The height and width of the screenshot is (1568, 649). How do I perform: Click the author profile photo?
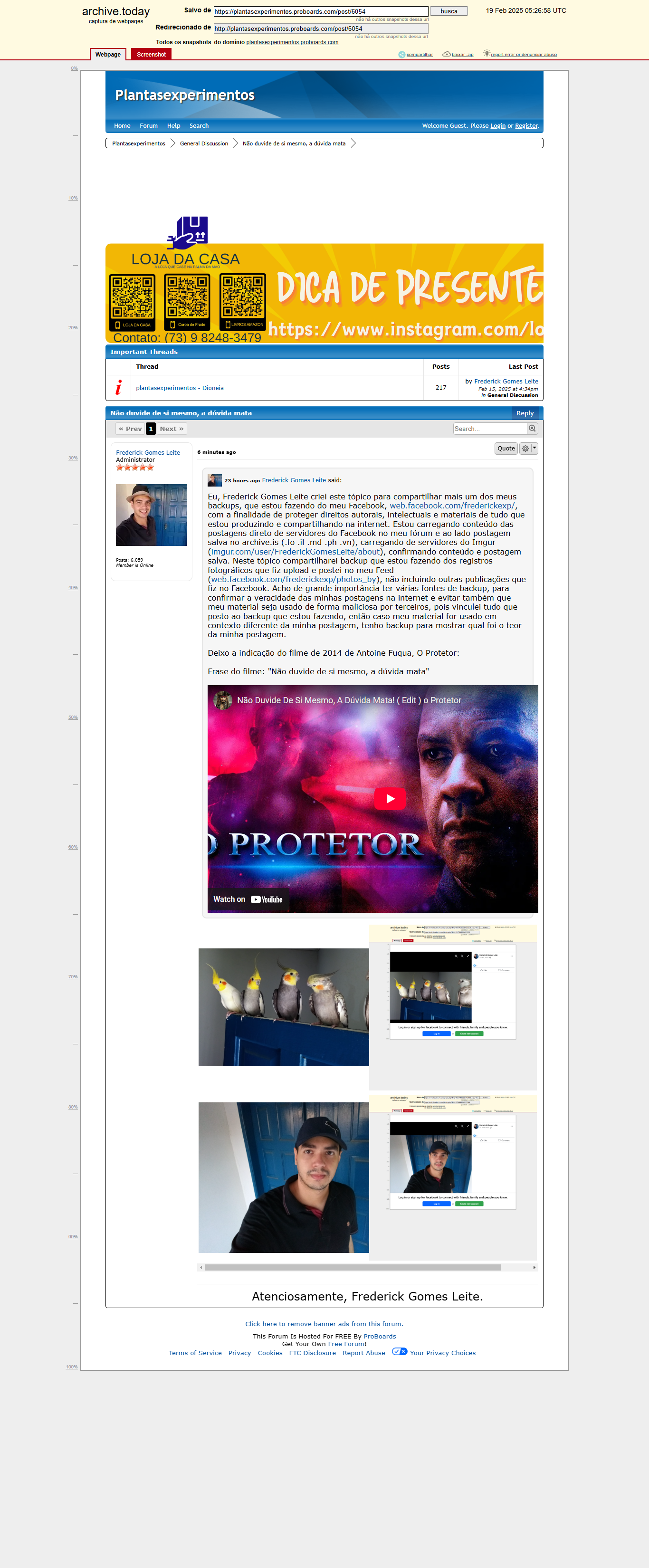point(152,515)
